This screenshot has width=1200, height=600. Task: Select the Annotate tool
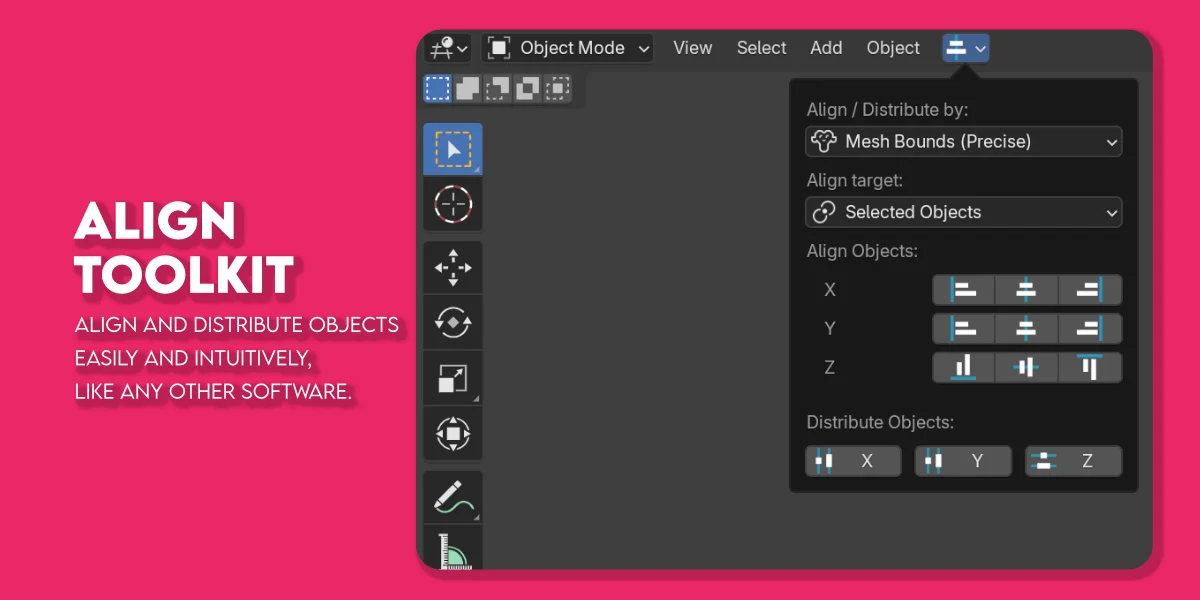[452, 496]
